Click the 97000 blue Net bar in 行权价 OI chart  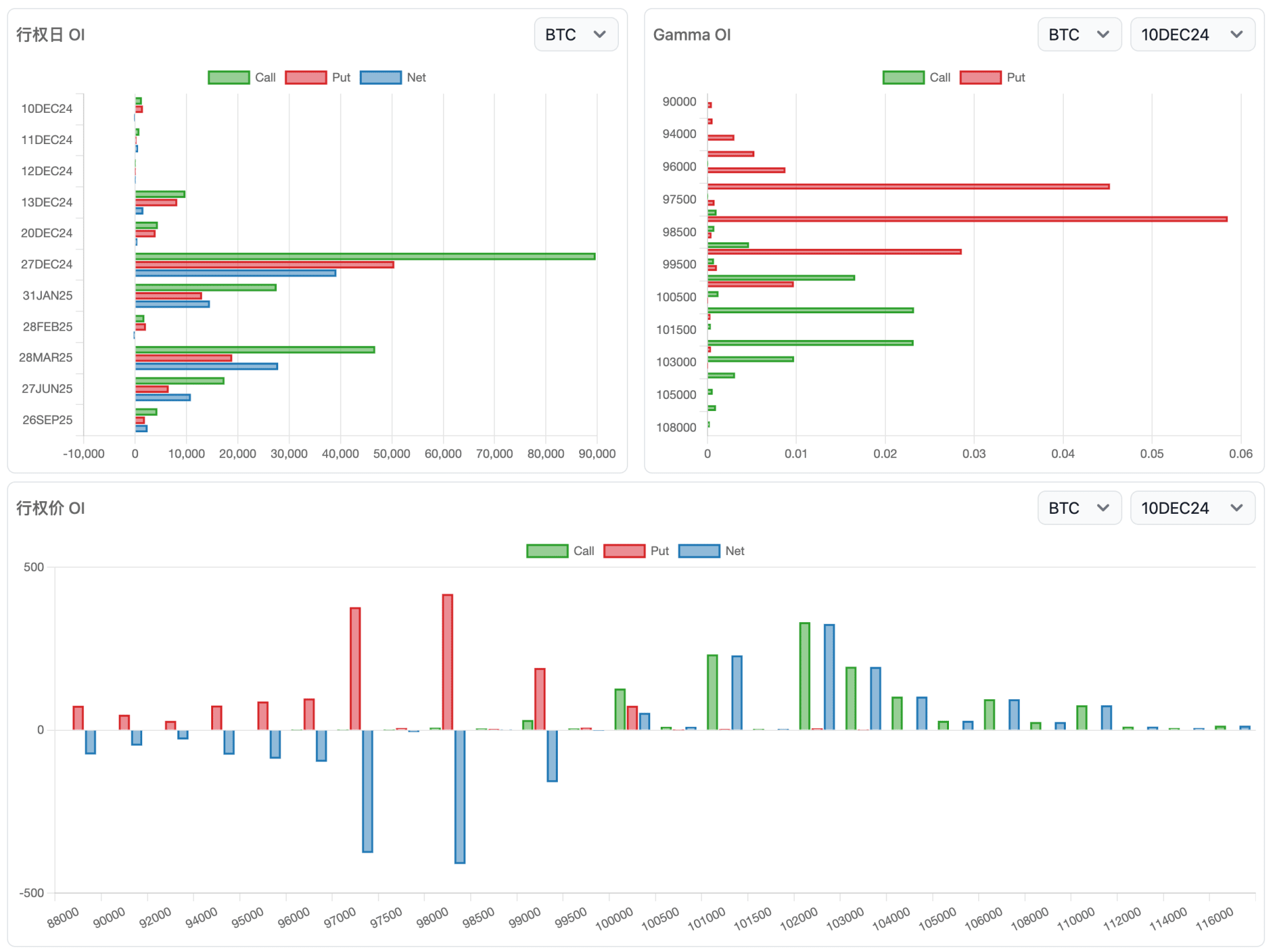[367, 791]
